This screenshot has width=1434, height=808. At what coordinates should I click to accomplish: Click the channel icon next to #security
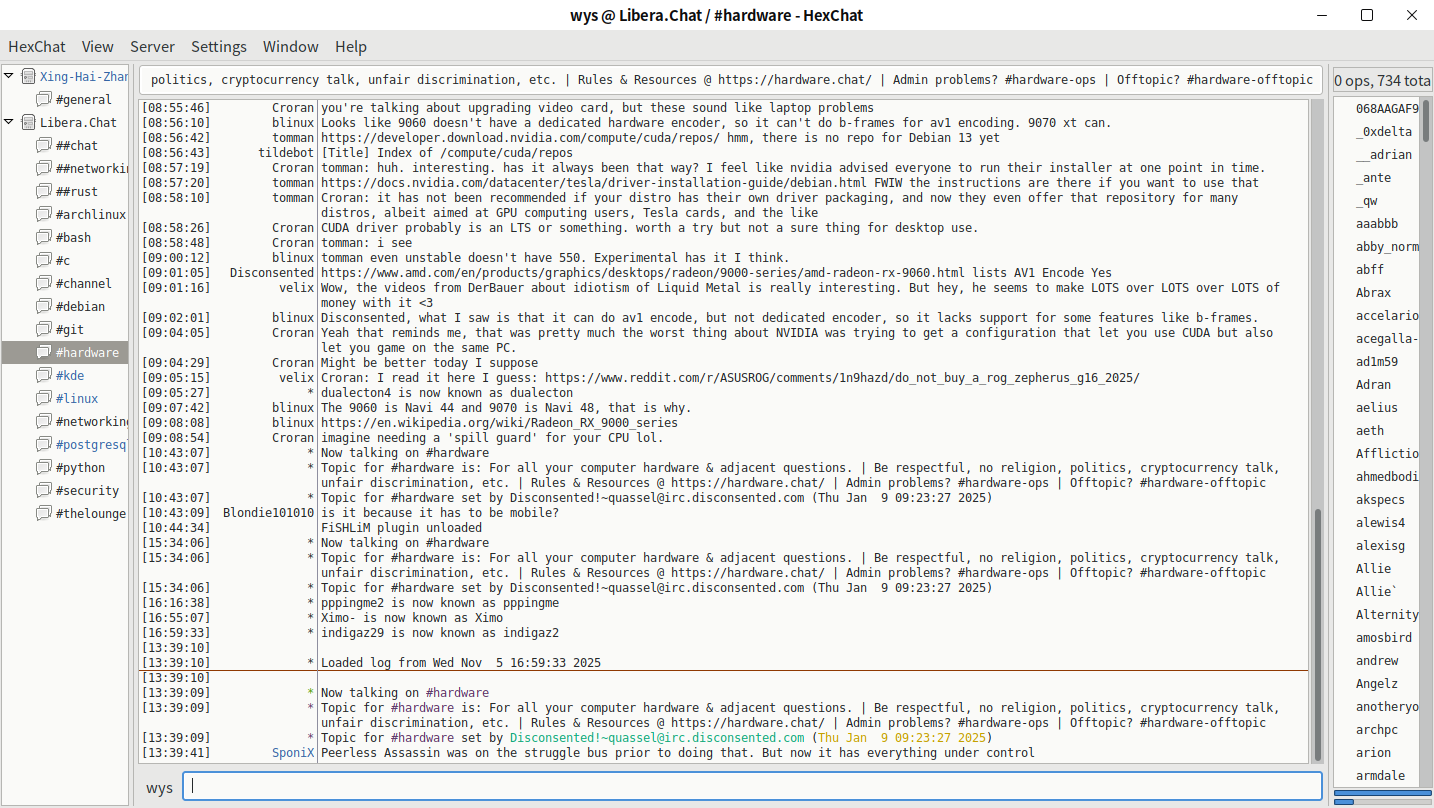click(43, 491)
